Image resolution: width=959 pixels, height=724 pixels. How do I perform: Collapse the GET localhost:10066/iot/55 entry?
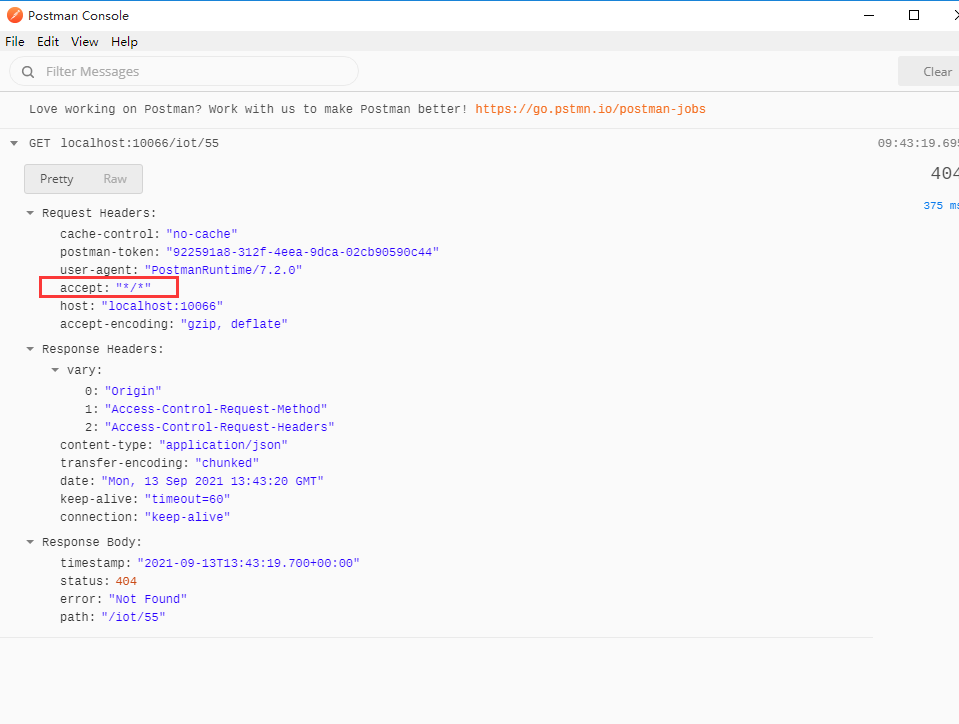pyautogui.click(x=14, y=143)
